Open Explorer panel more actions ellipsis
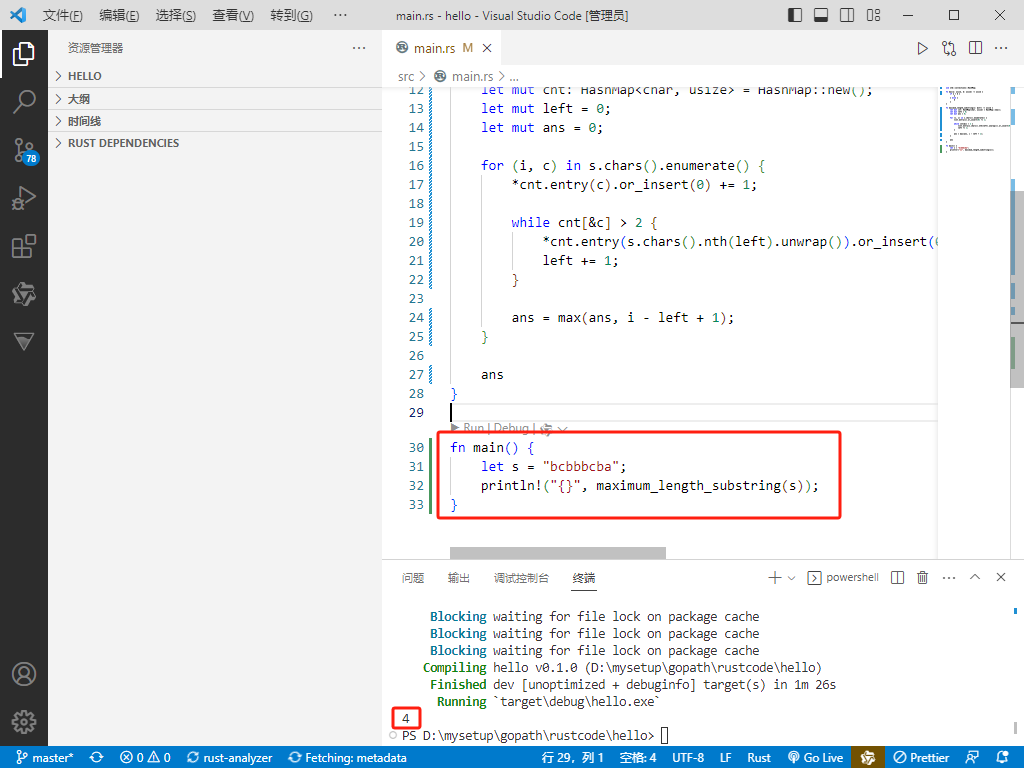The width and height of the screenshot is (1024, 768). coord(359,48)
